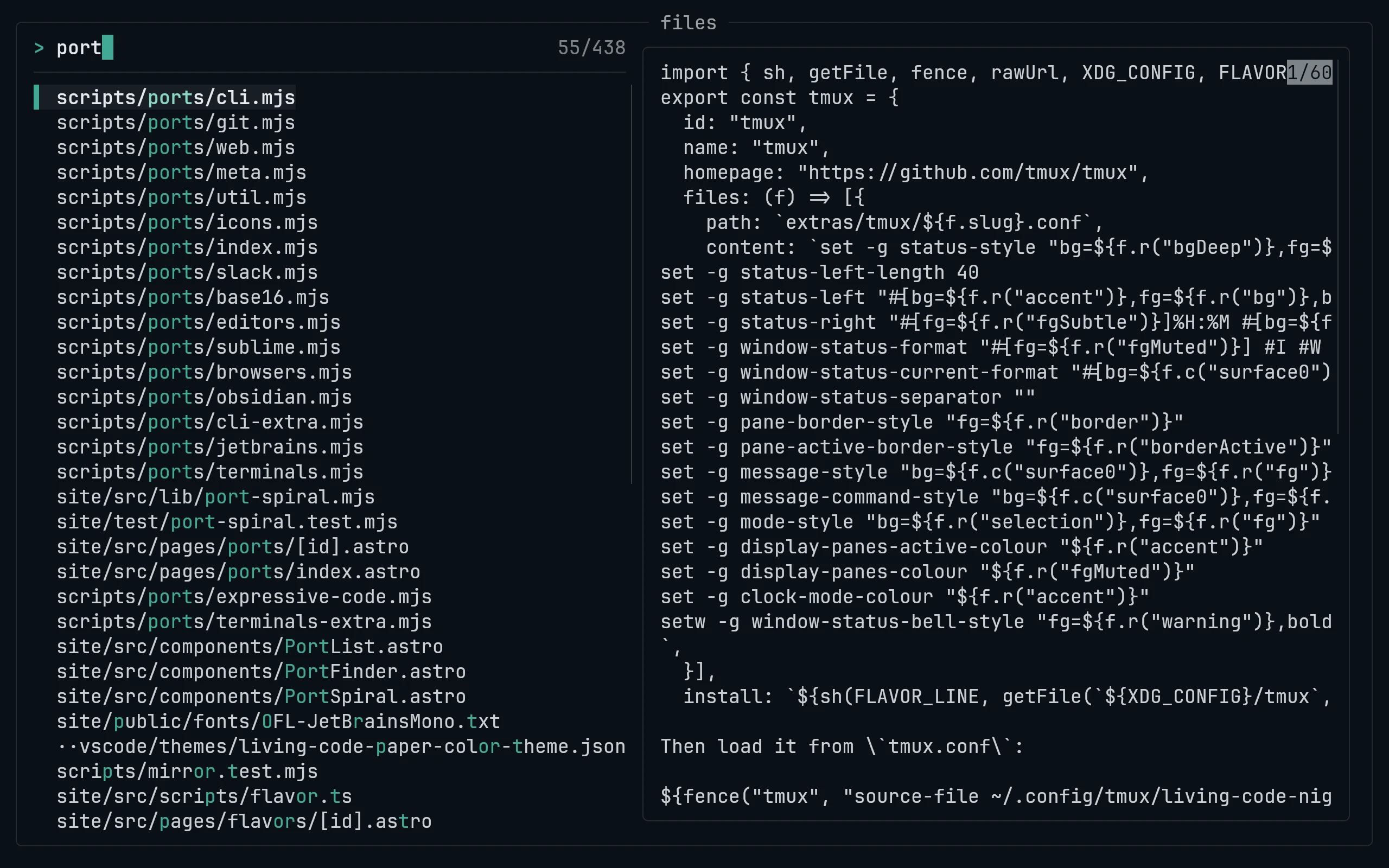The image size is (1389, 868).
Task: Pick scripts/ports/util.mjs from list
Action: 181,197
